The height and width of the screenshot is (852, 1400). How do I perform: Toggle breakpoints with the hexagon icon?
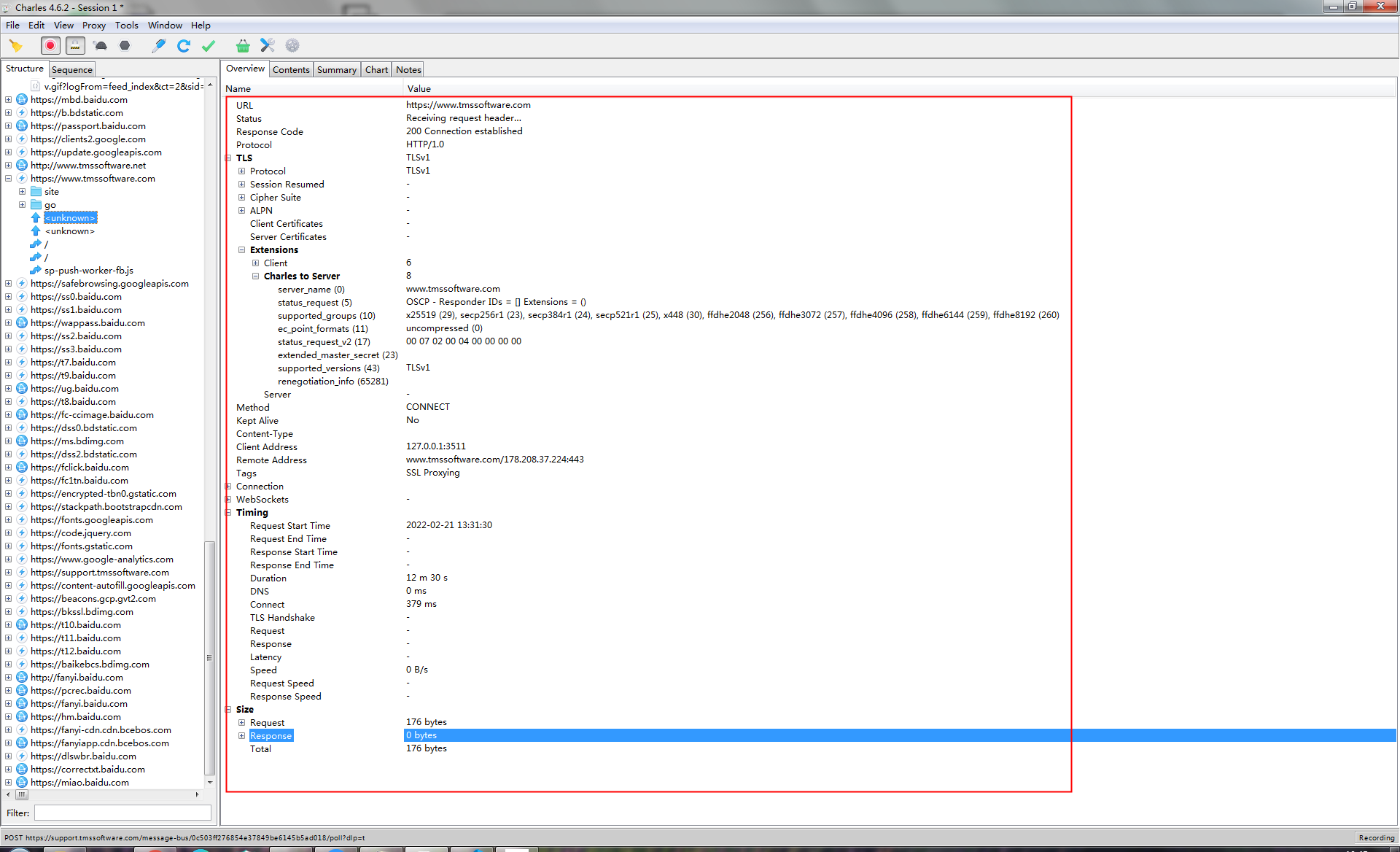coord(125,46)
